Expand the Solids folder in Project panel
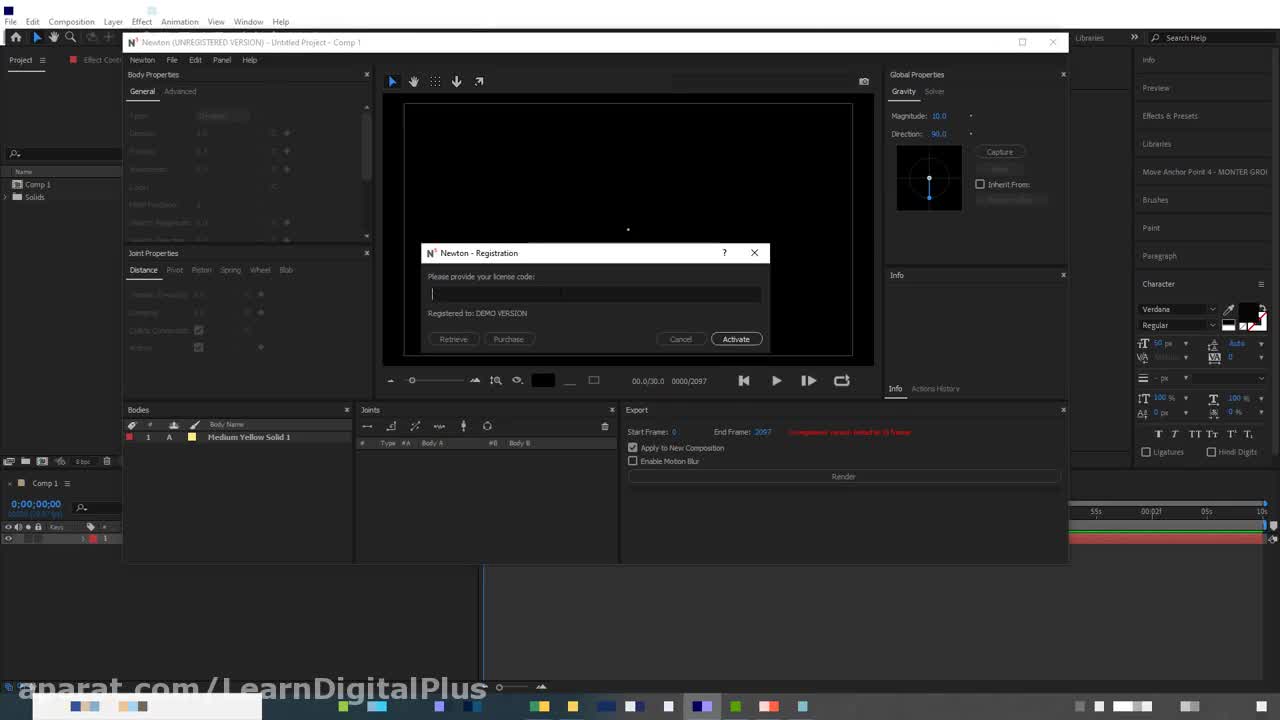1280x720 pixels. (6, 197)
